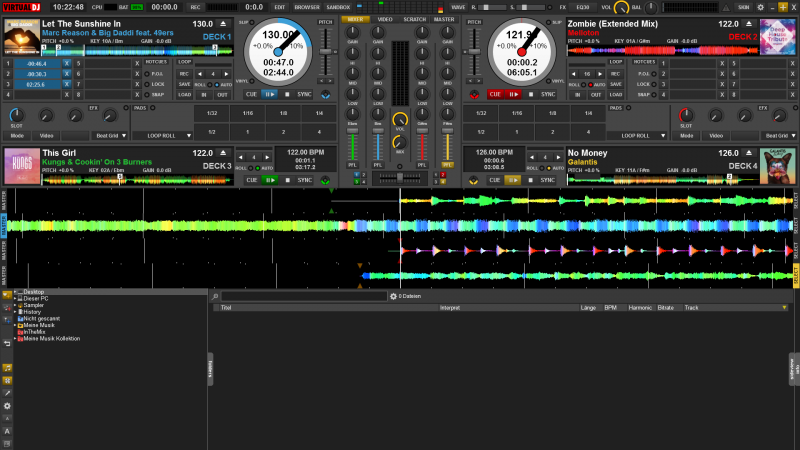Toggle SLIP mode on Deck 2
Image resolution: width=800 pixels, height=450 pixels.
(x=548, y=22)
